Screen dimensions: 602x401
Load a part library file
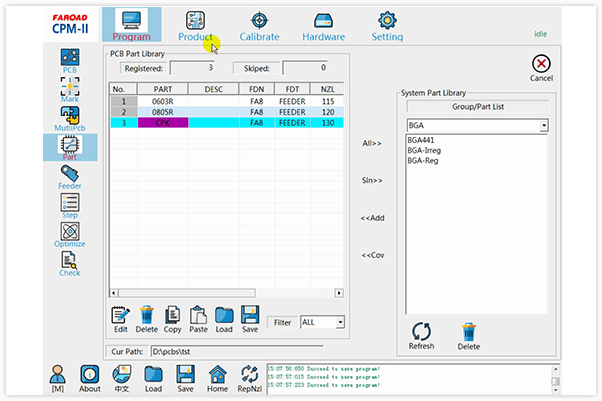(224, 319)
